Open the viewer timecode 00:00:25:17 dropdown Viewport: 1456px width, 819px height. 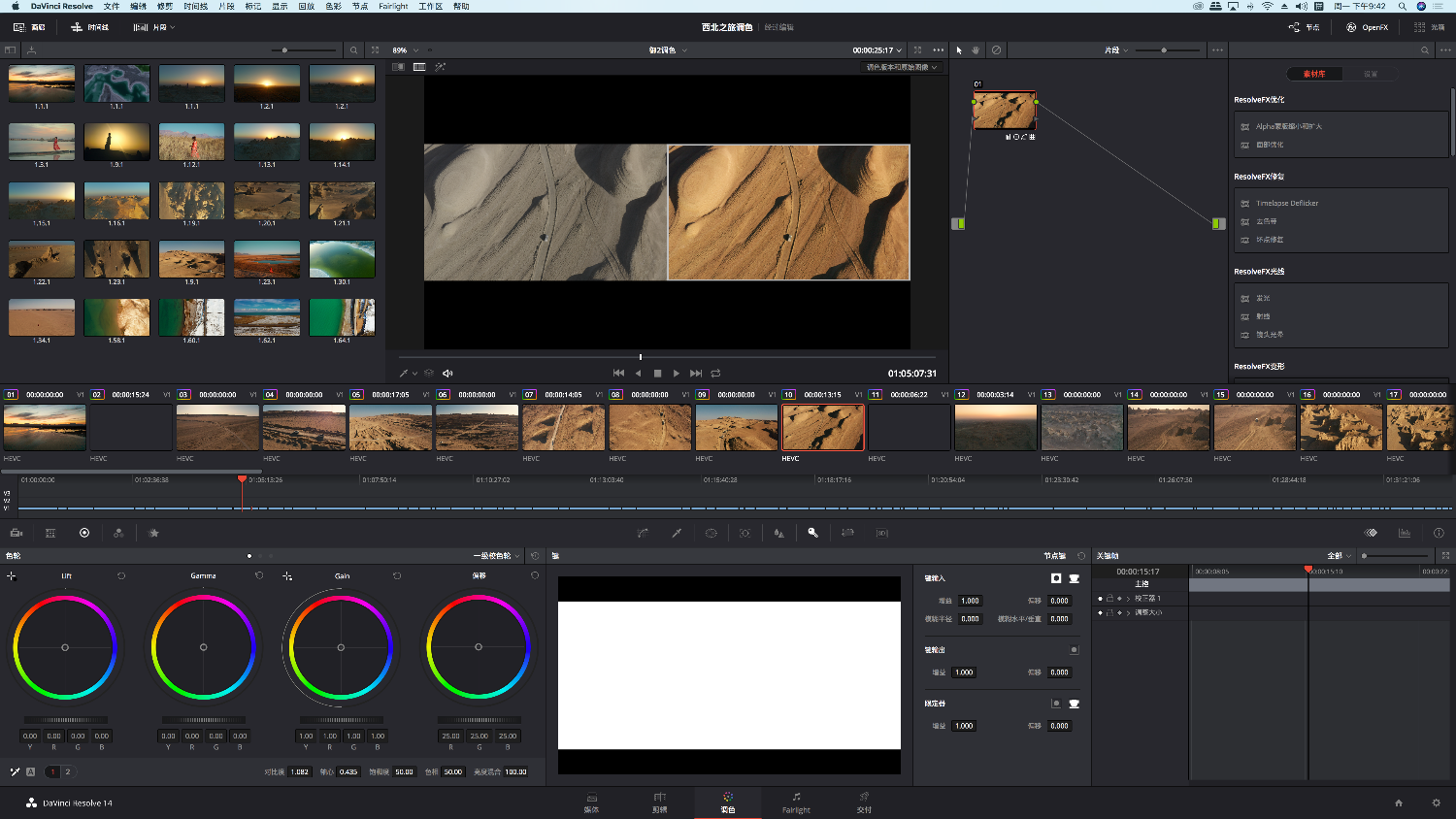pos(877,50)
